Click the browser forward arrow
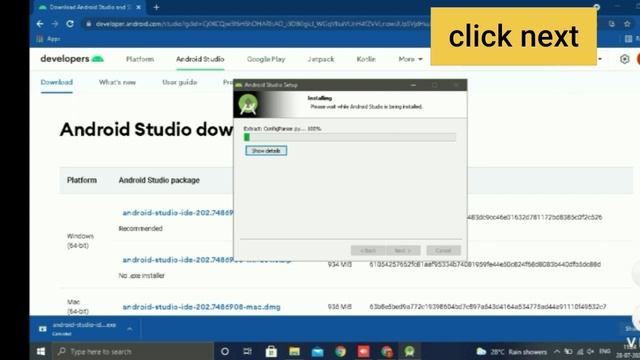The height and width of the screenshot is (360, 640). (55, 24)
